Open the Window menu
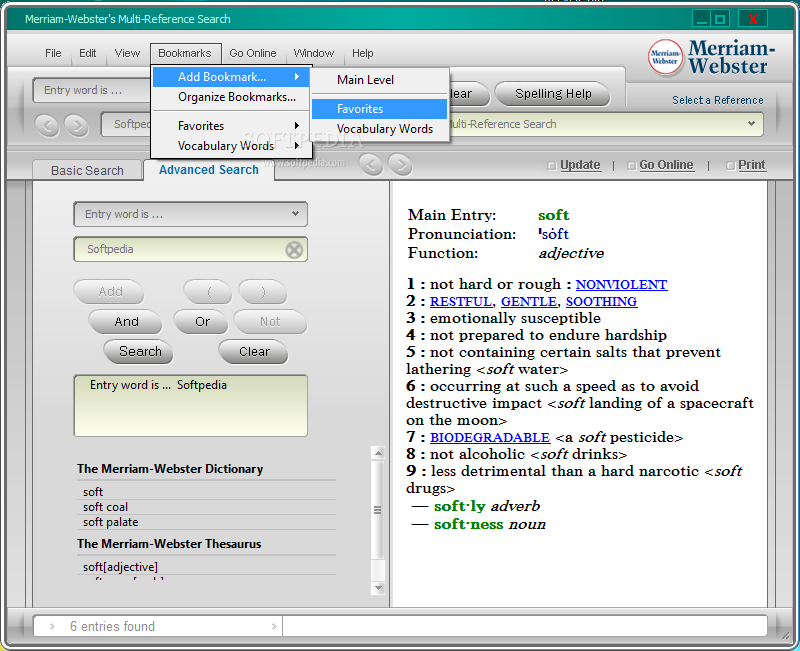Viewport: 800px width, 651px height. 314,53
